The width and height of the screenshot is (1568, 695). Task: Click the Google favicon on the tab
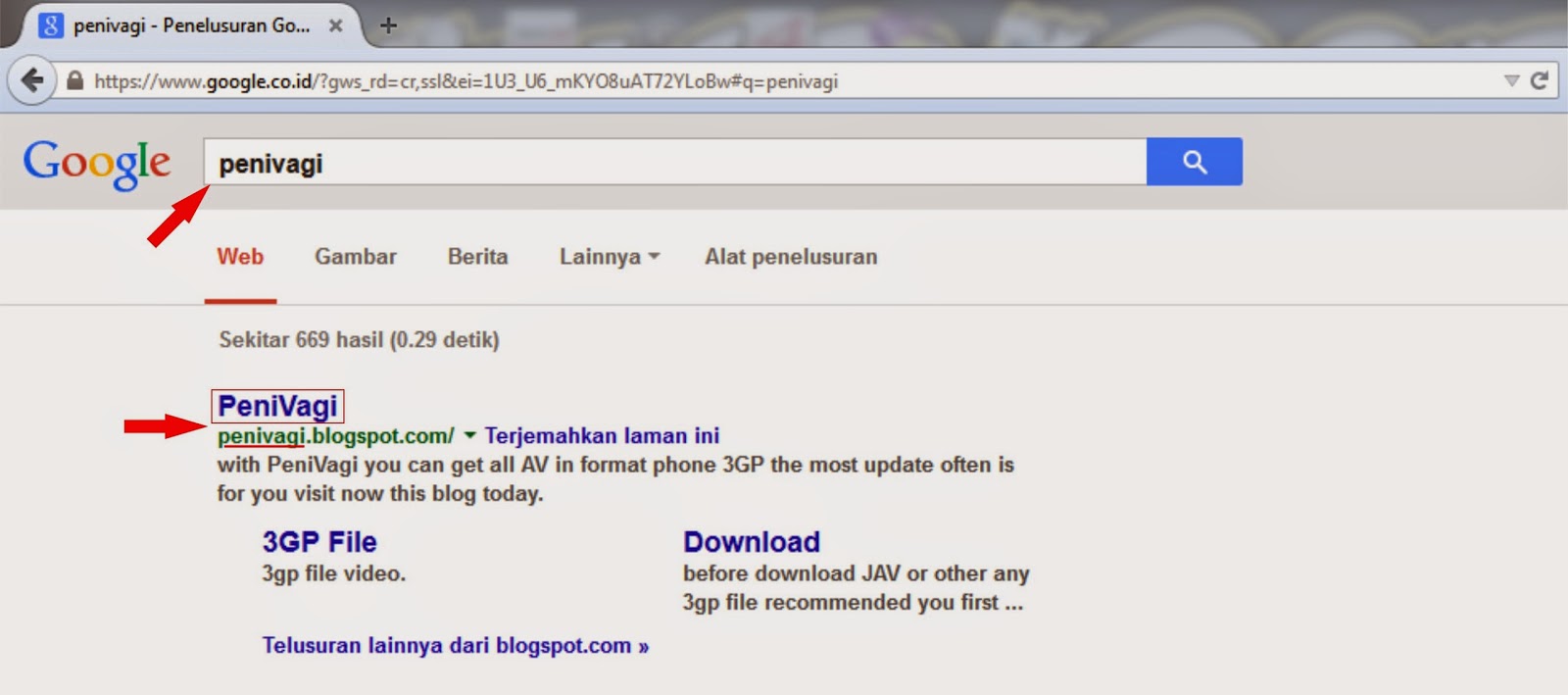tap(51, 25)
